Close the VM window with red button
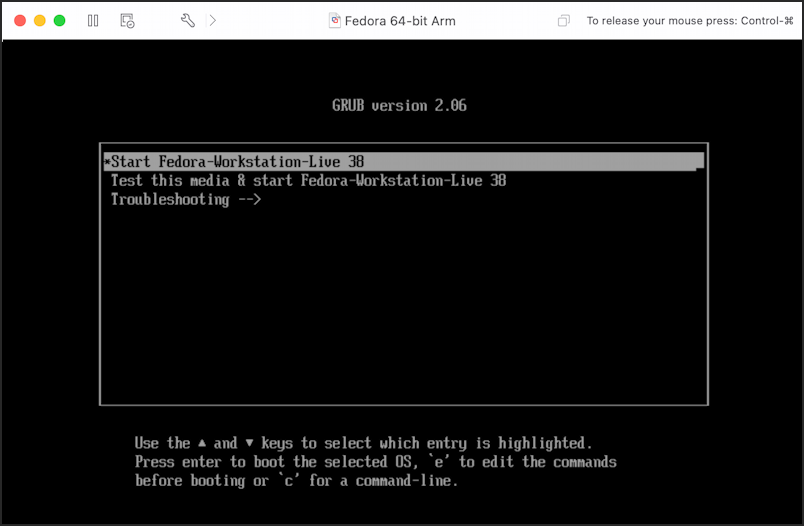Image resolution: width=804 pixels, height=526 pixels. [20, 21]
